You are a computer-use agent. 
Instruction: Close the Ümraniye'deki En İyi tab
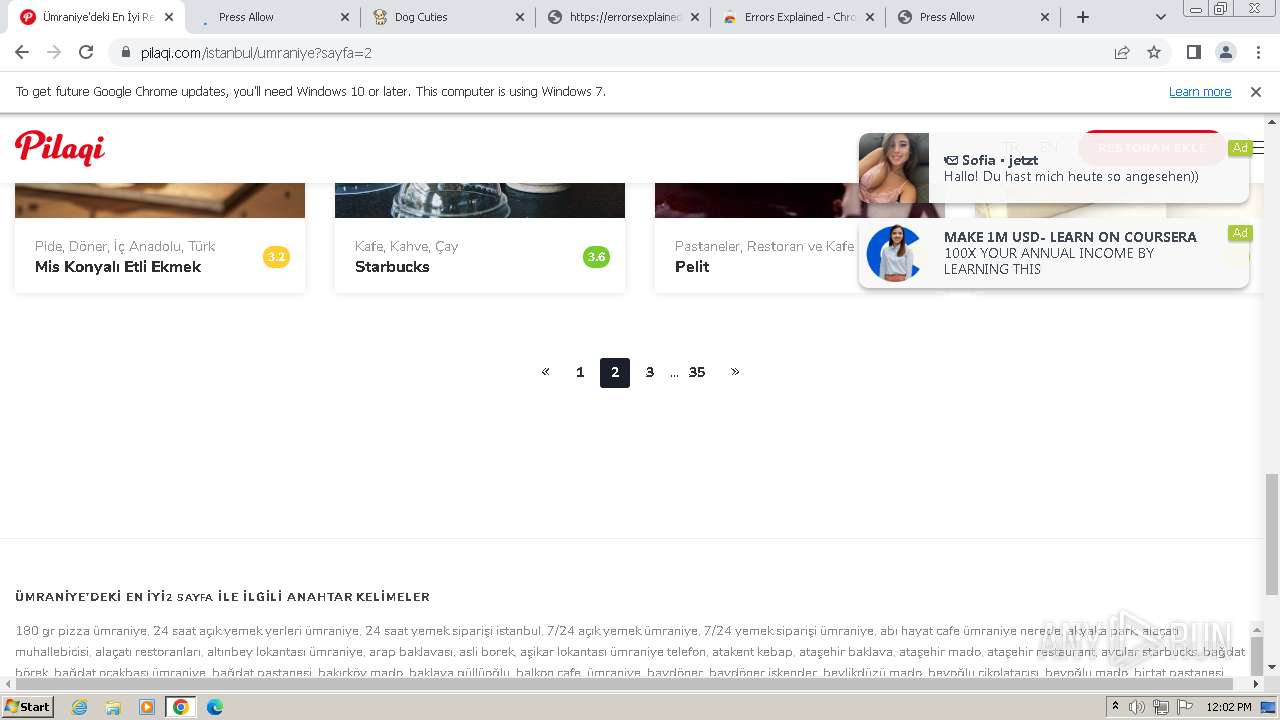pyautogui.click(x=170, y=17)
